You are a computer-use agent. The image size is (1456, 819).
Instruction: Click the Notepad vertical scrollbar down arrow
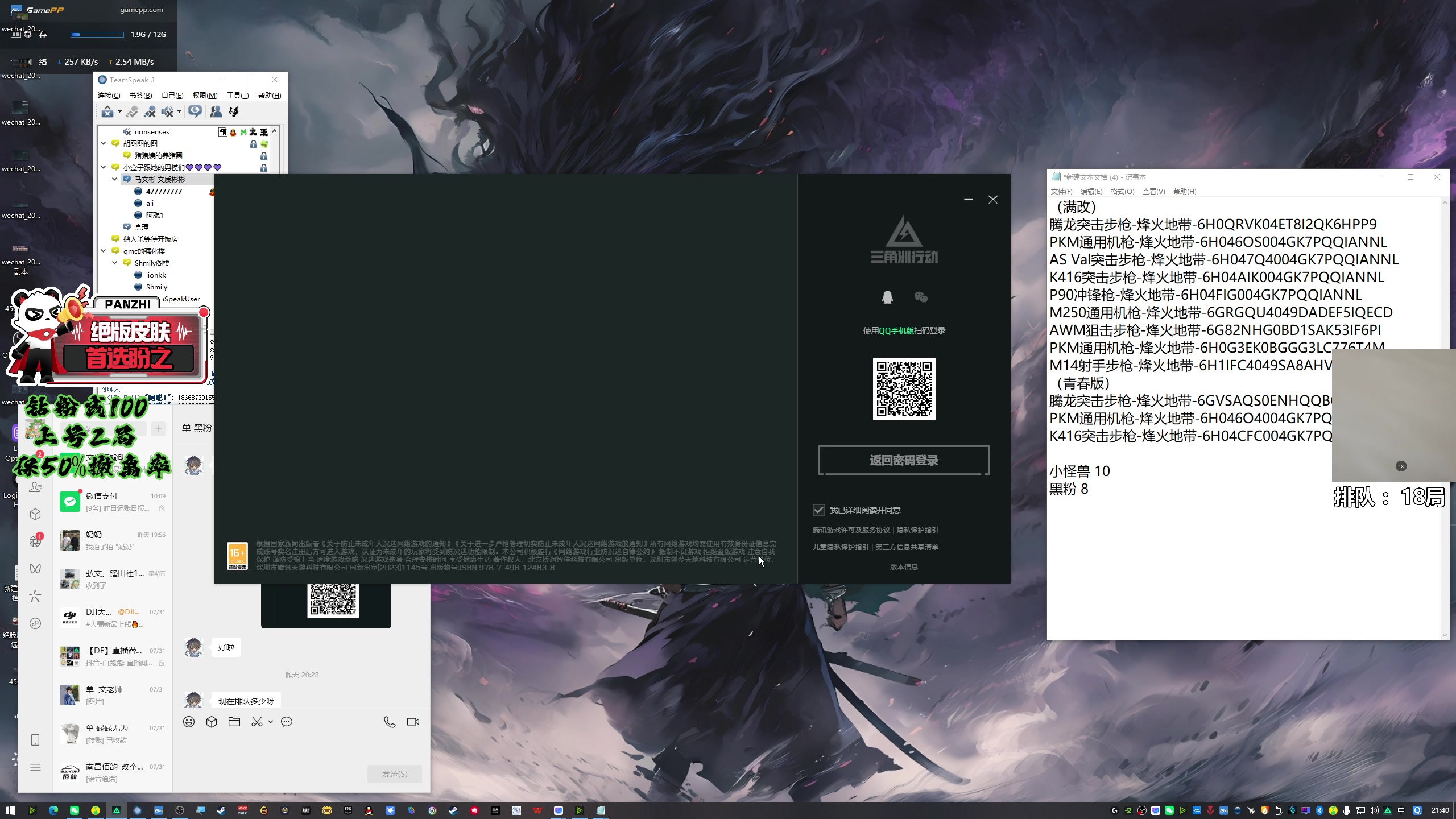coord(1445,635)
